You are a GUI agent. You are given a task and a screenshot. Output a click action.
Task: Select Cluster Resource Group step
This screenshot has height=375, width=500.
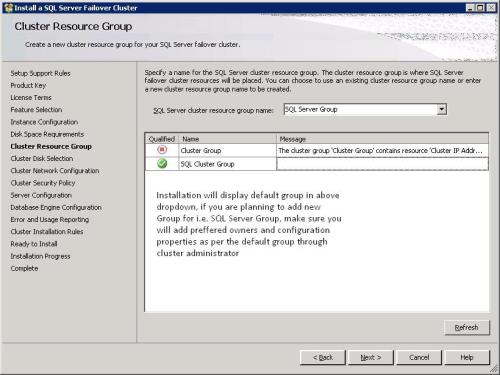click(x=51, y=146)
